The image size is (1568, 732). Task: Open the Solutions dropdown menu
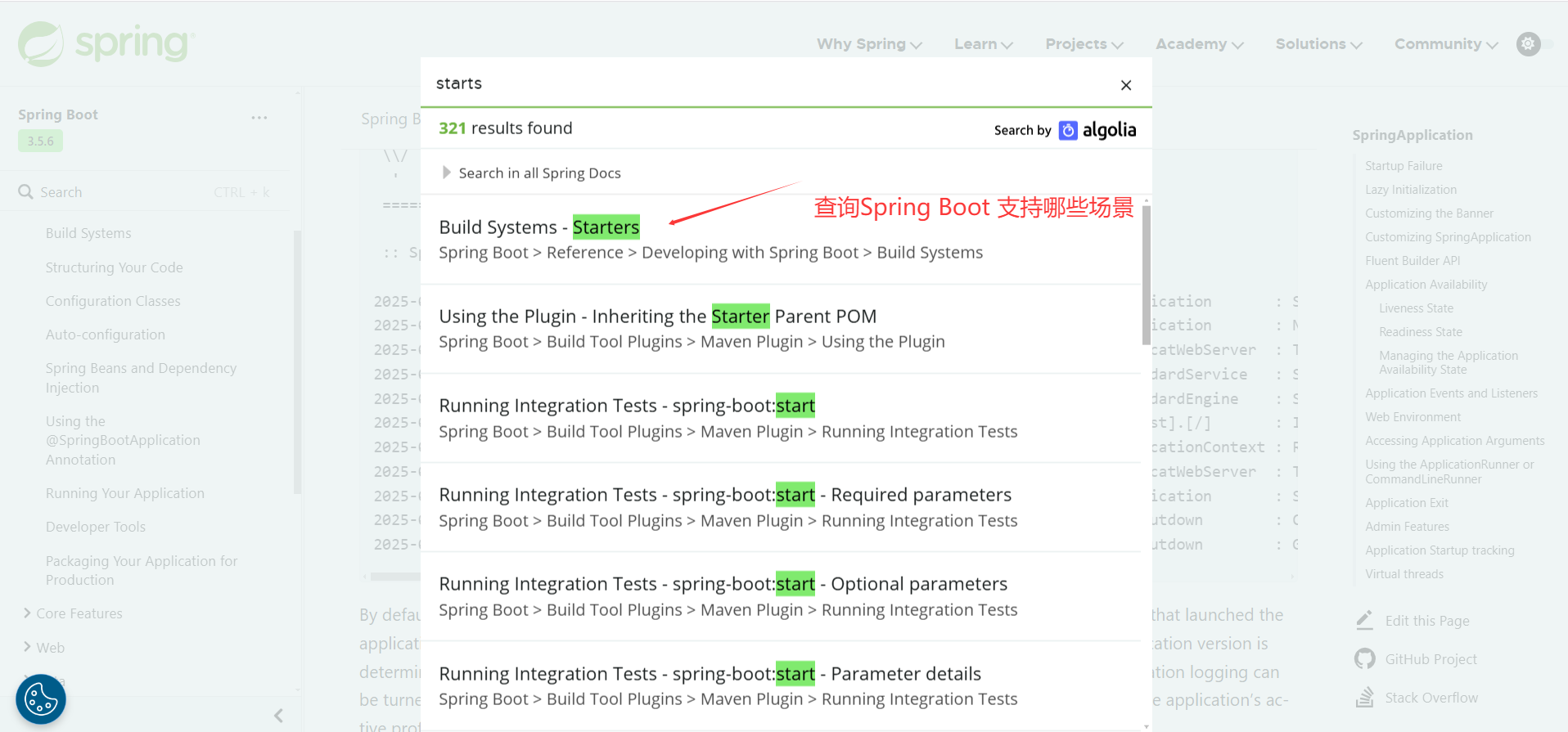pyautogui.click(x=1319, y=44)
